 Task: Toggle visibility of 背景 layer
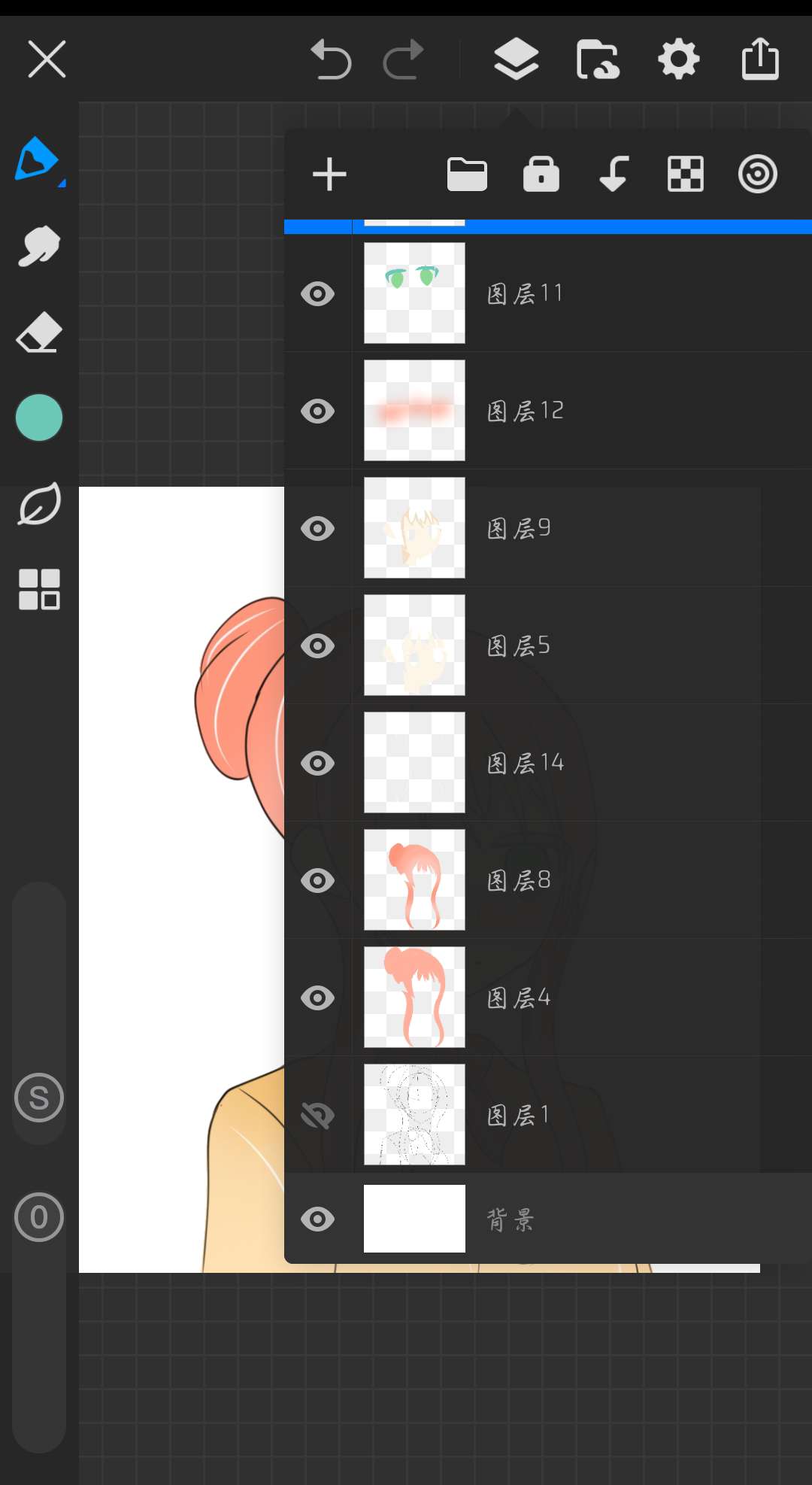tap(317, 1219)
